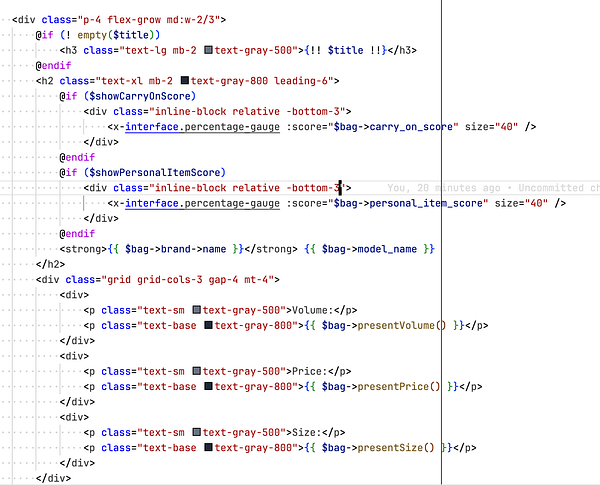Open the color swatch on the presentVolume() line
The width and height of the screenshot is (600, 485).
coord(209,325)
